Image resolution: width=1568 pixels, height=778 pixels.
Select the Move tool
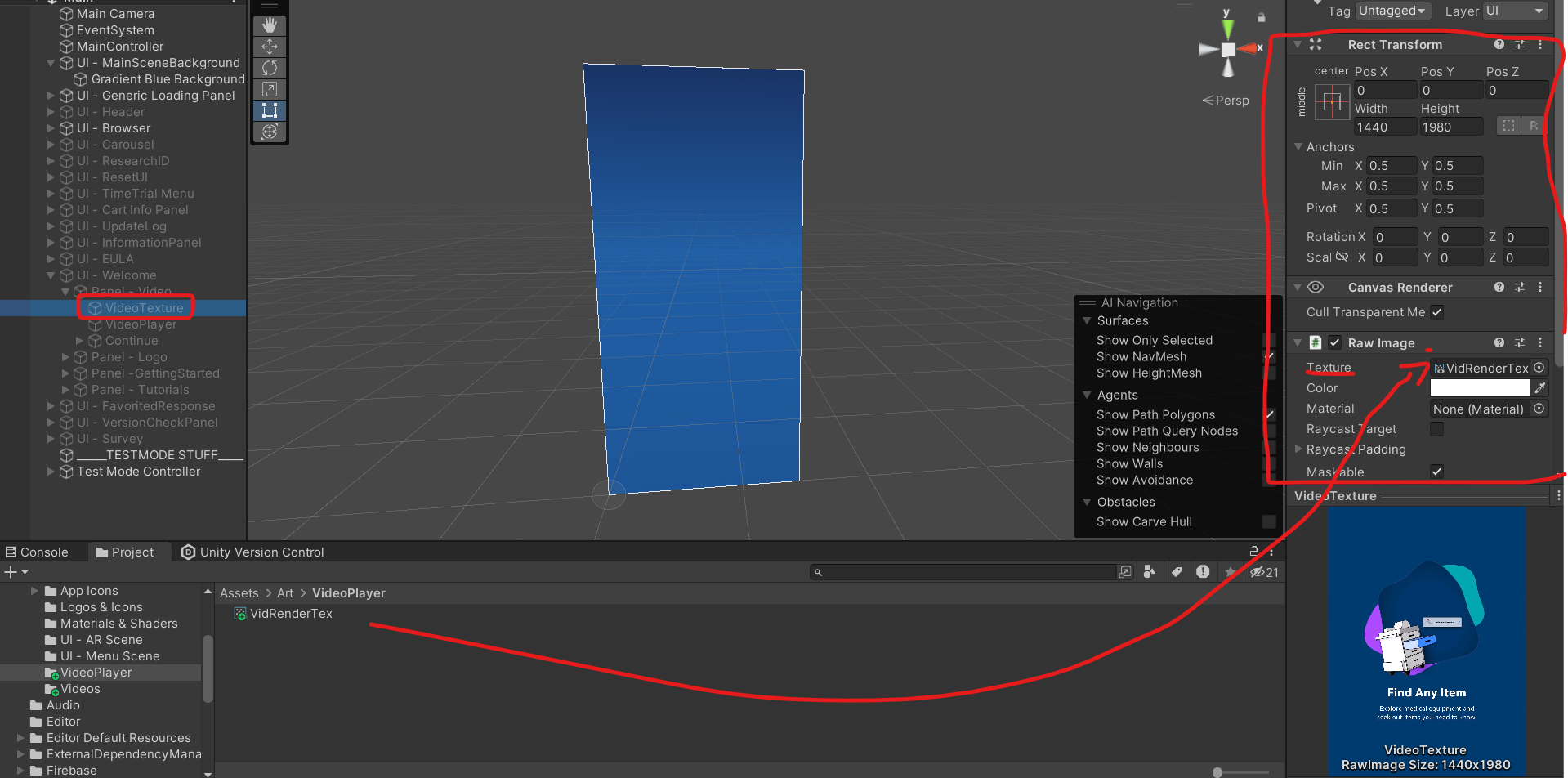point(270,47)
